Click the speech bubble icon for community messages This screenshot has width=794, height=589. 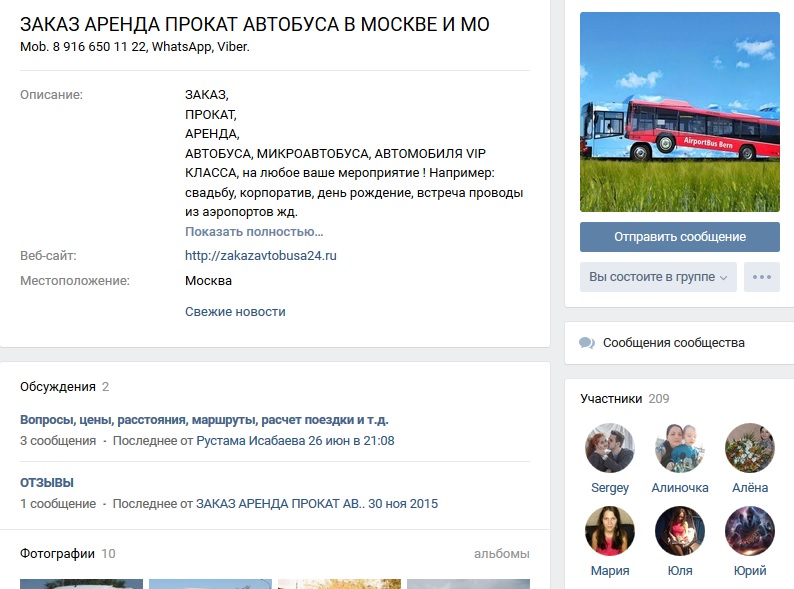click(x=587, y=343)
